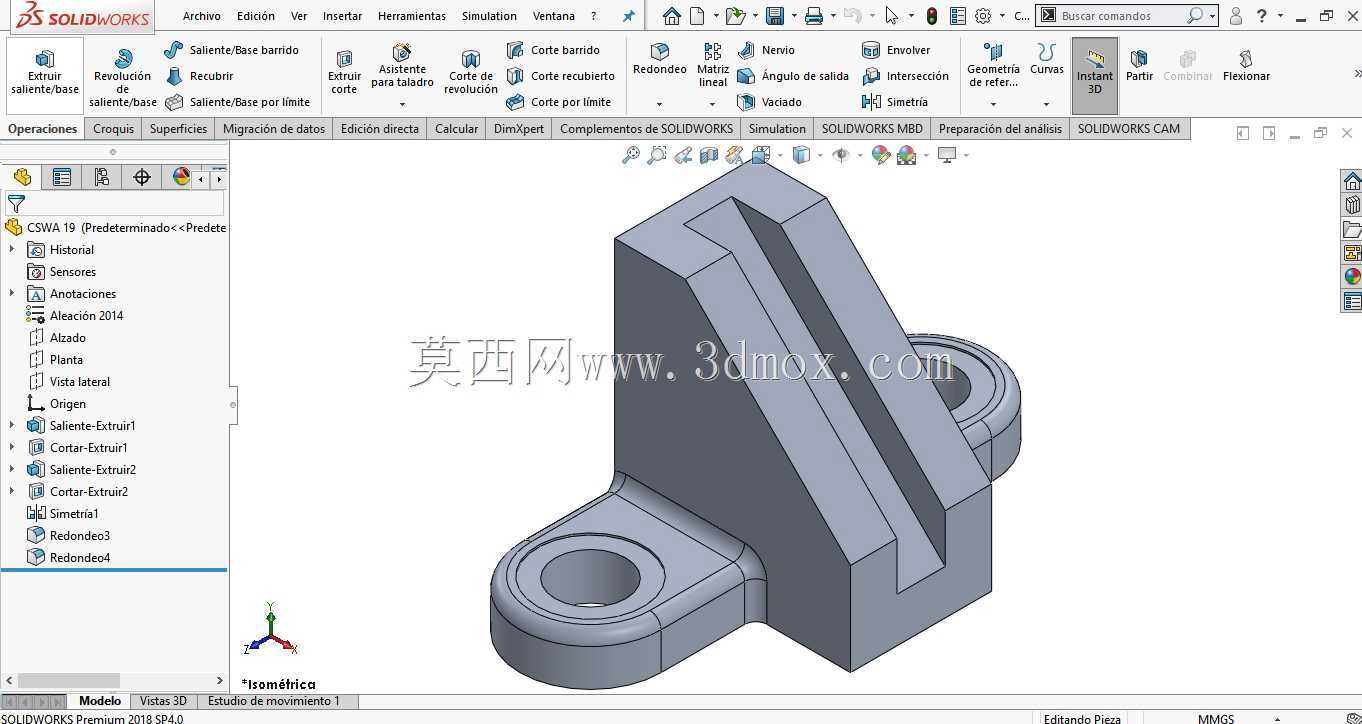Open the Insertar menu
The width and height of the screenshot is (1362, 724).
[x=343, y=16]
